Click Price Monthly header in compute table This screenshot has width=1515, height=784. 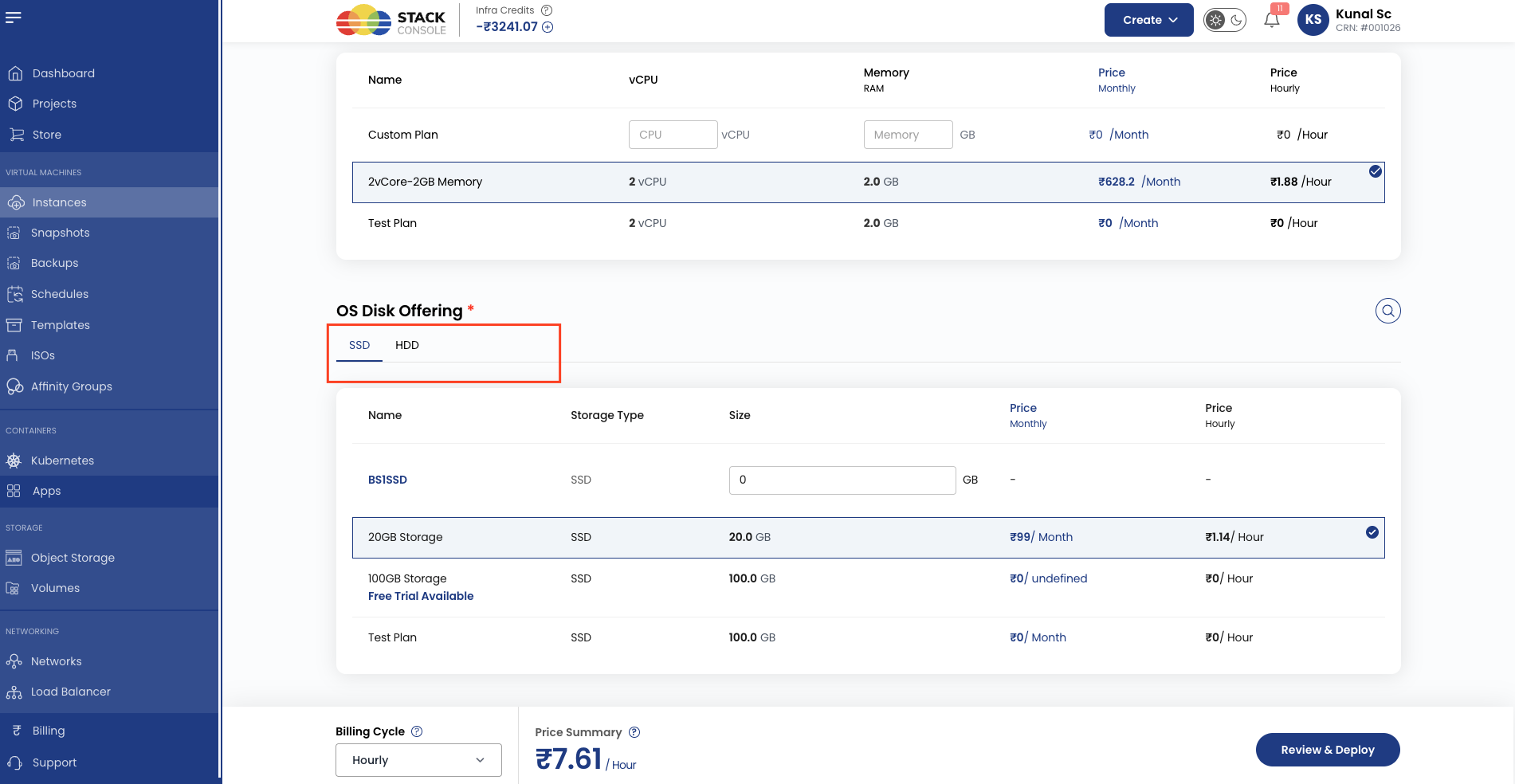pyautogui.click(x=1117, y=80)
